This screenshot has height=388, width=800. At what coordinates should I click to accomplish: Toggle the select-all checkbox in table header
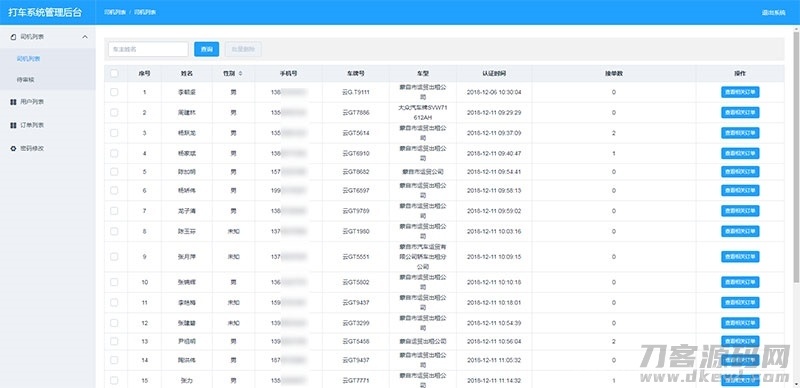tap(114, 74)
